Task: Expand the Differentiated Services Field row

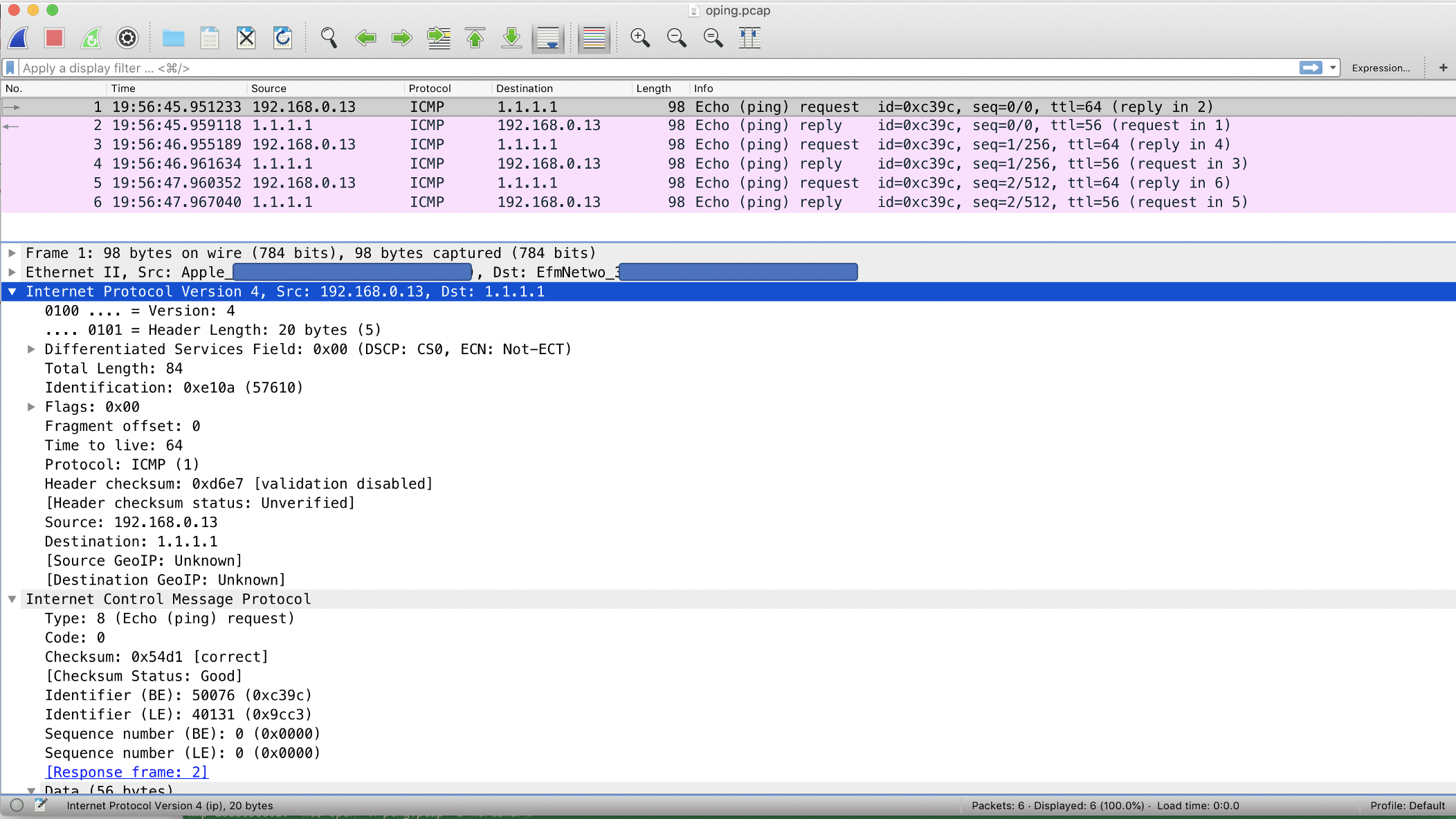Action: 31,349
